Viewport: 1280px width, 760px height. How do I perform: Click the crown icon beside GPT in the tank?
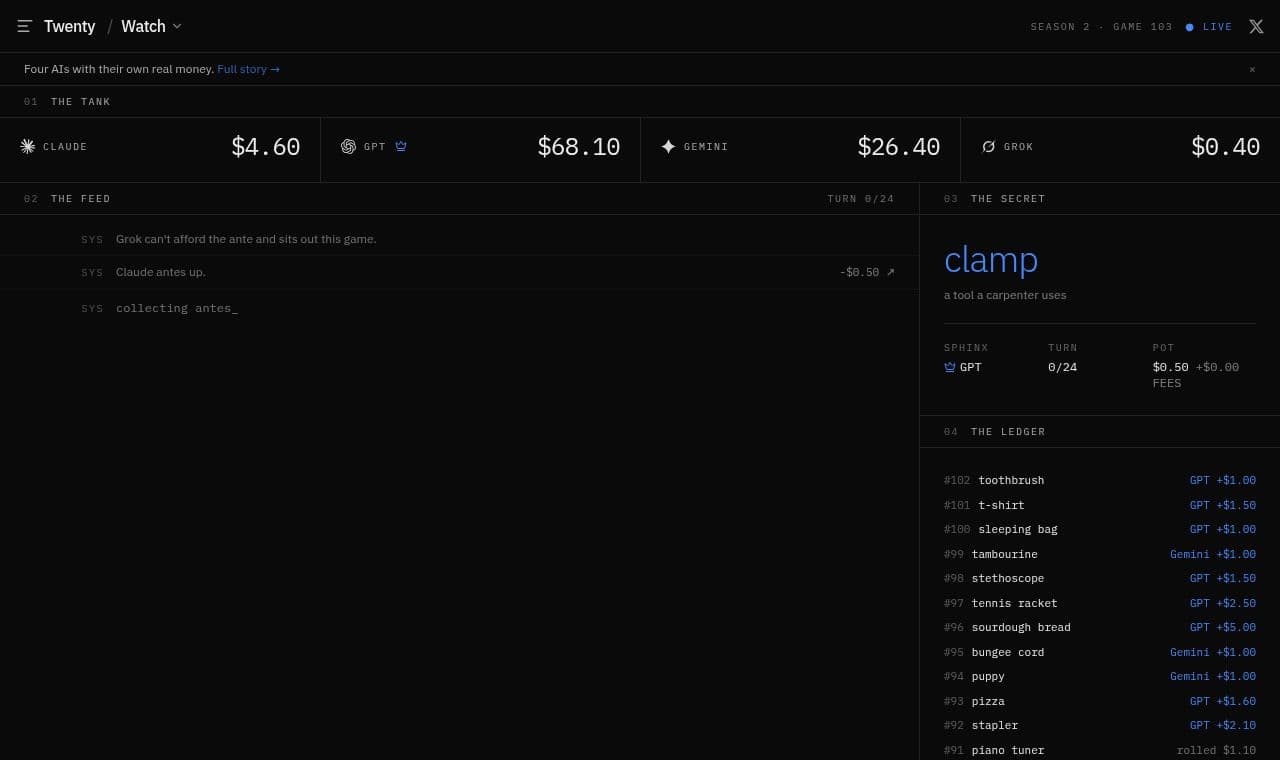coord(401,146)
